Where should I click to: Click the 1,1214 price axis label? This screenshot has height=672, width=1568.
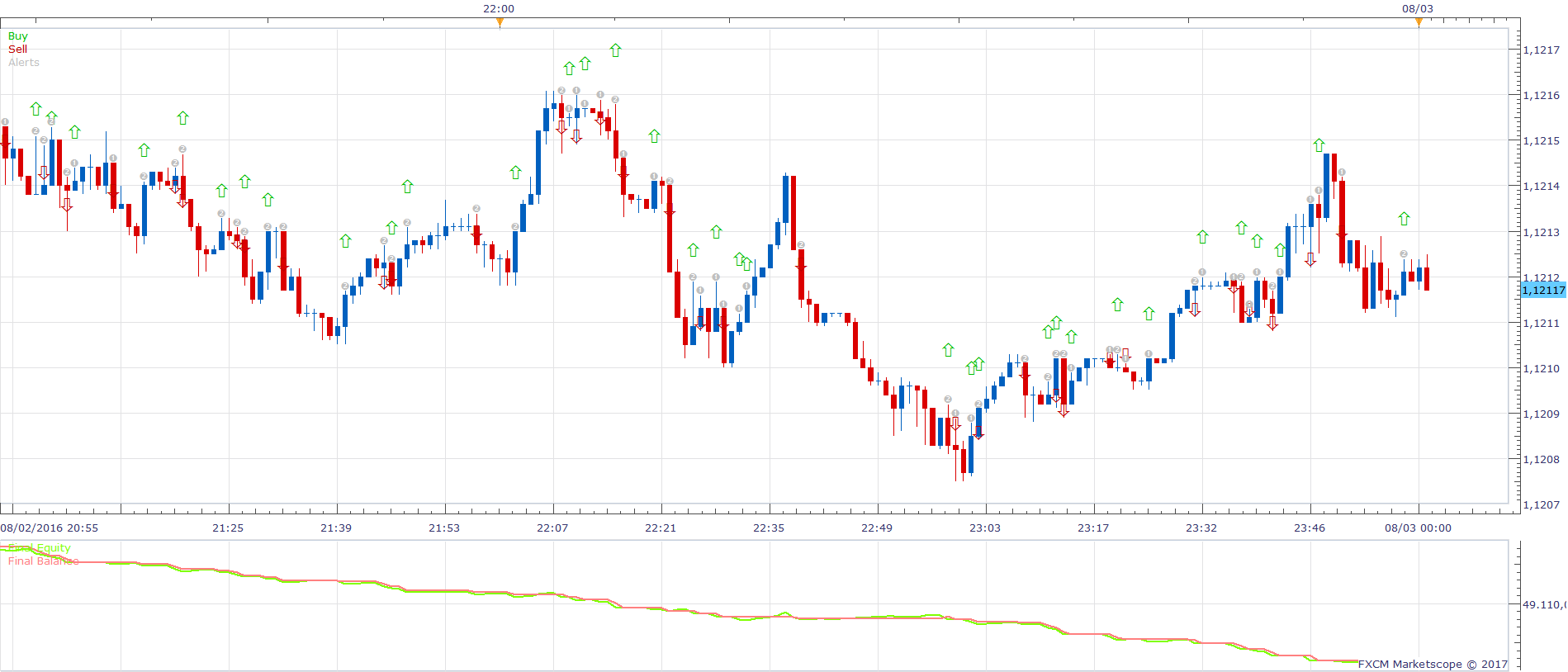(1542, 187)
